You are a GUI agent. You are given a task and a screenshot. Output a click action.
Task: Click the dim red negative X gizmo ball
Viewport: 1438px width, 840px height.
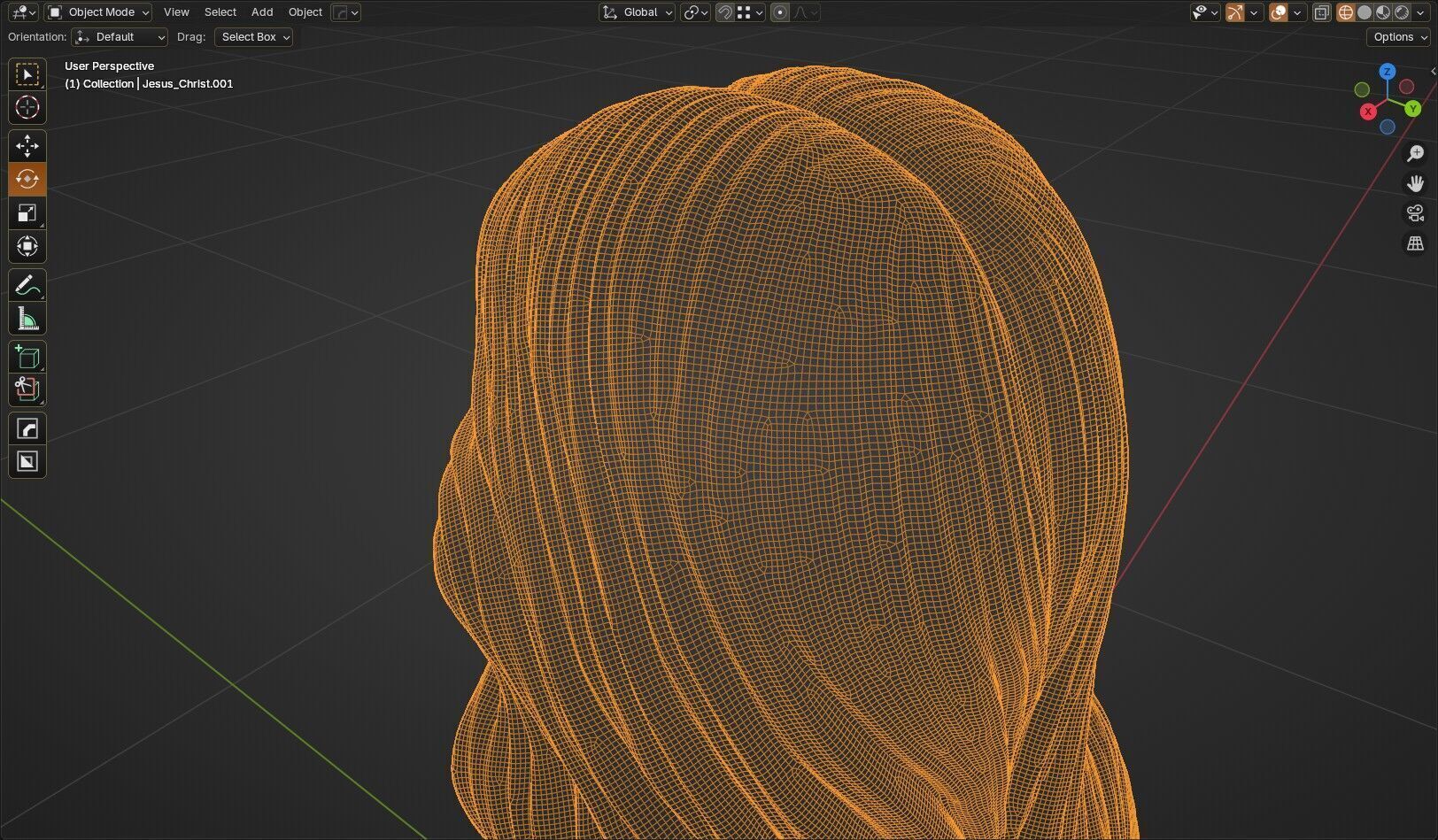pos(1406,88)
